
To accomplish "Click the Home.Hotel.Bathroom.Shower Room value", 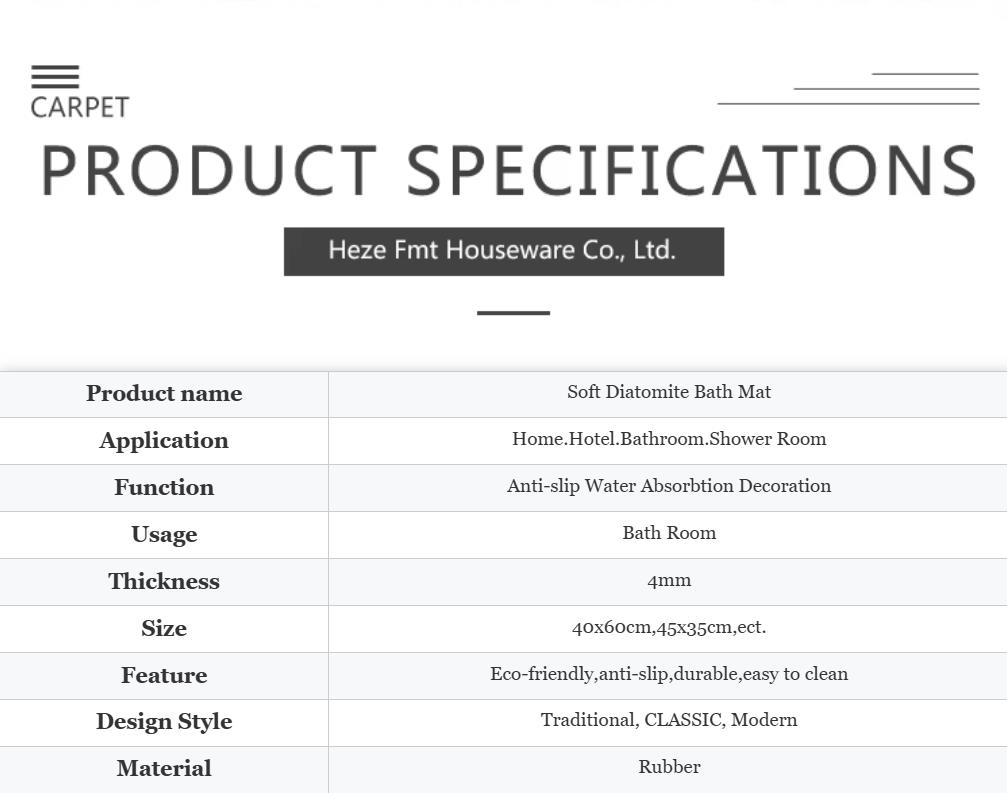I will pos(669,439).
